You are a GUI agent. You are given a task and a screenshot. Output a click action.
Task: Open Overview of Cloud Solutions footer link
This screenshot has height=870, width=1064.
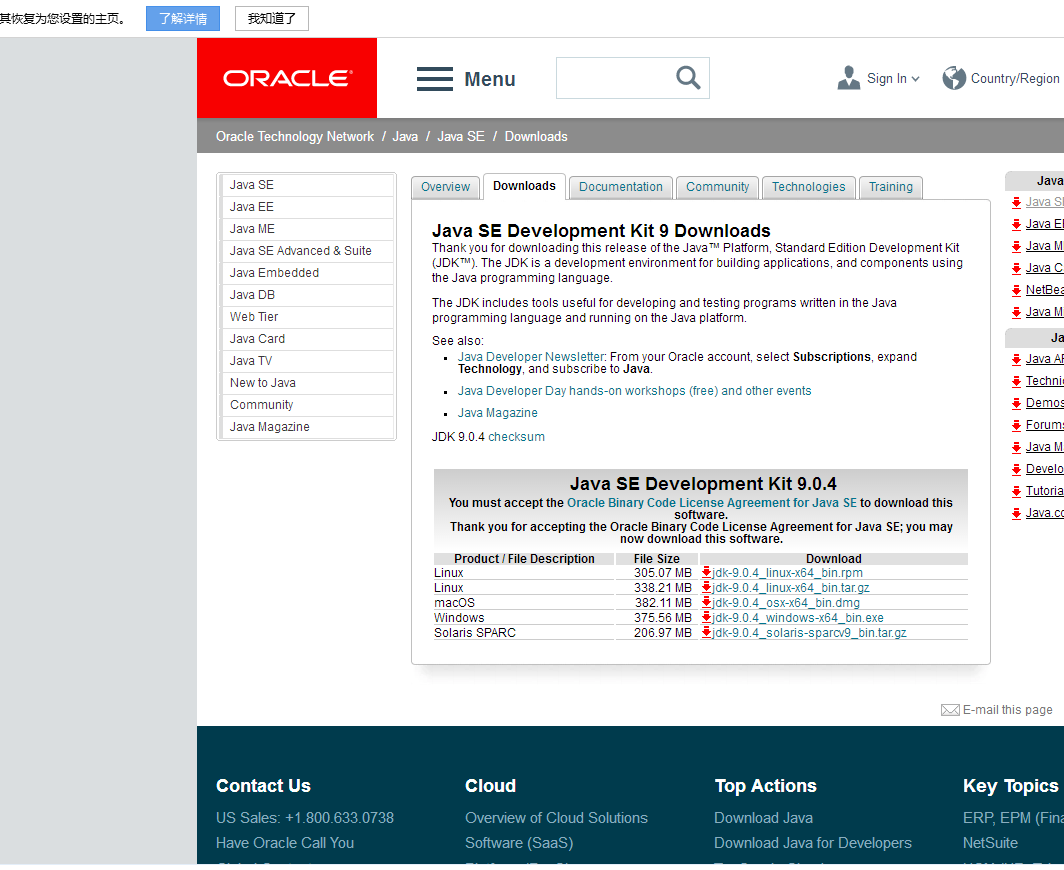556,818
